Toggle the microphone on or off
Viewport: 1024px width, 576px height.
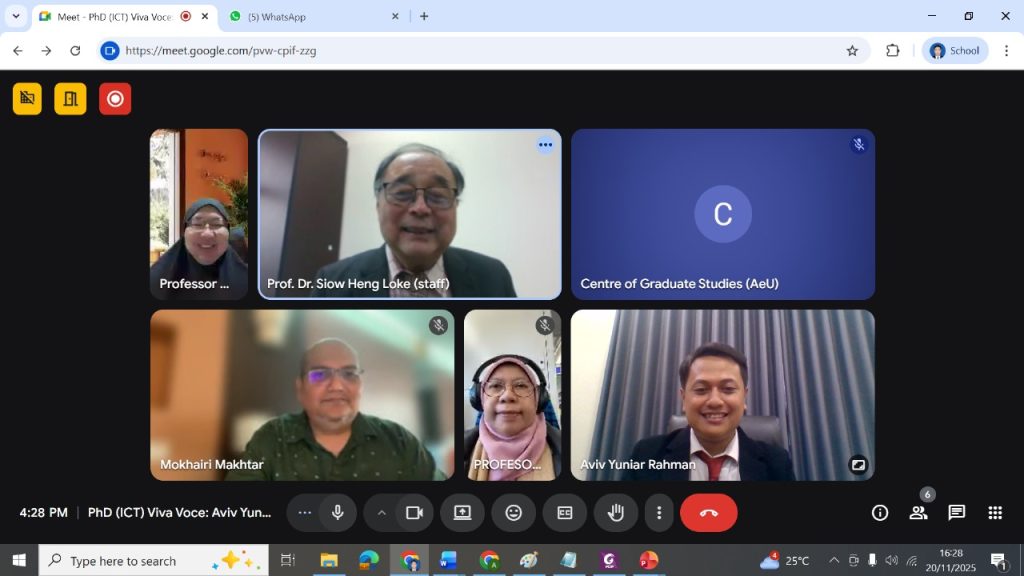(x=338, y=513)
